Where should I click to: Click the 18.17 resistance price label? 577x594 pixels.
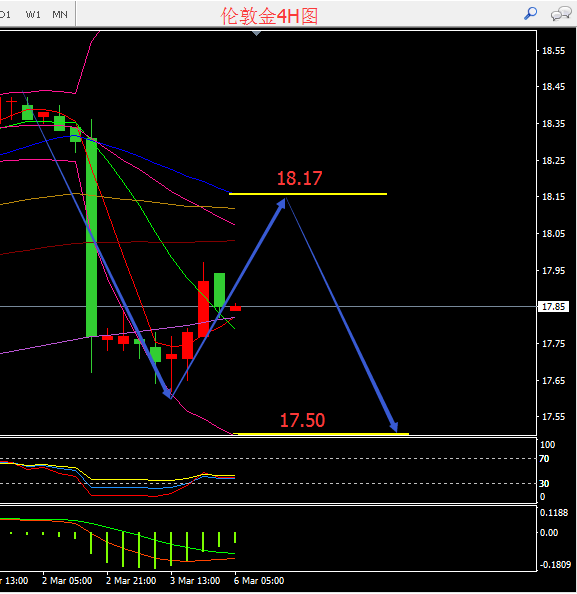coord(299,178)
